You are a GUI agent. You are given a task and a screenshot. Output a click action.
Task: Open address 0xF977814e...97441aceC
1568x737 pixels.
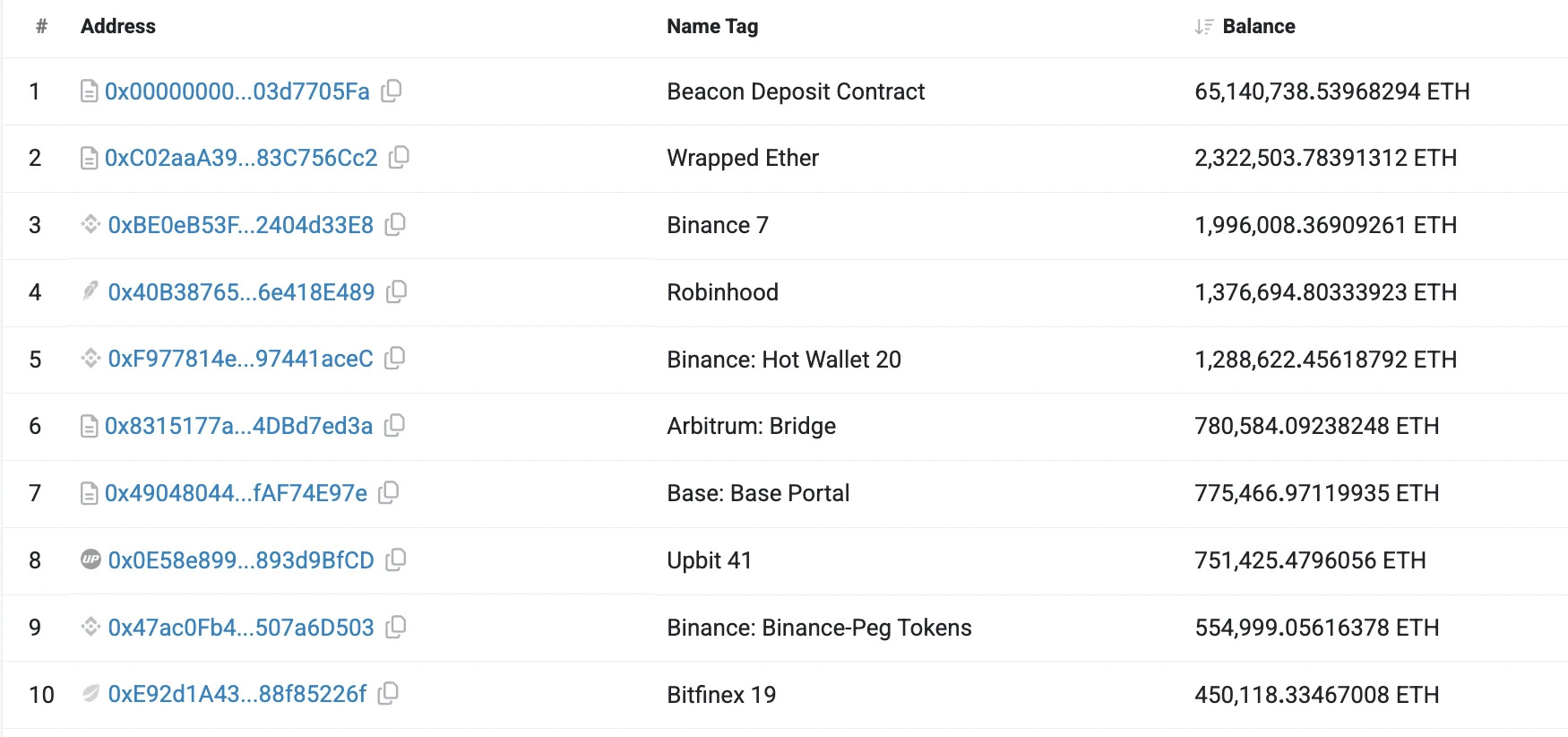[240, 359]
